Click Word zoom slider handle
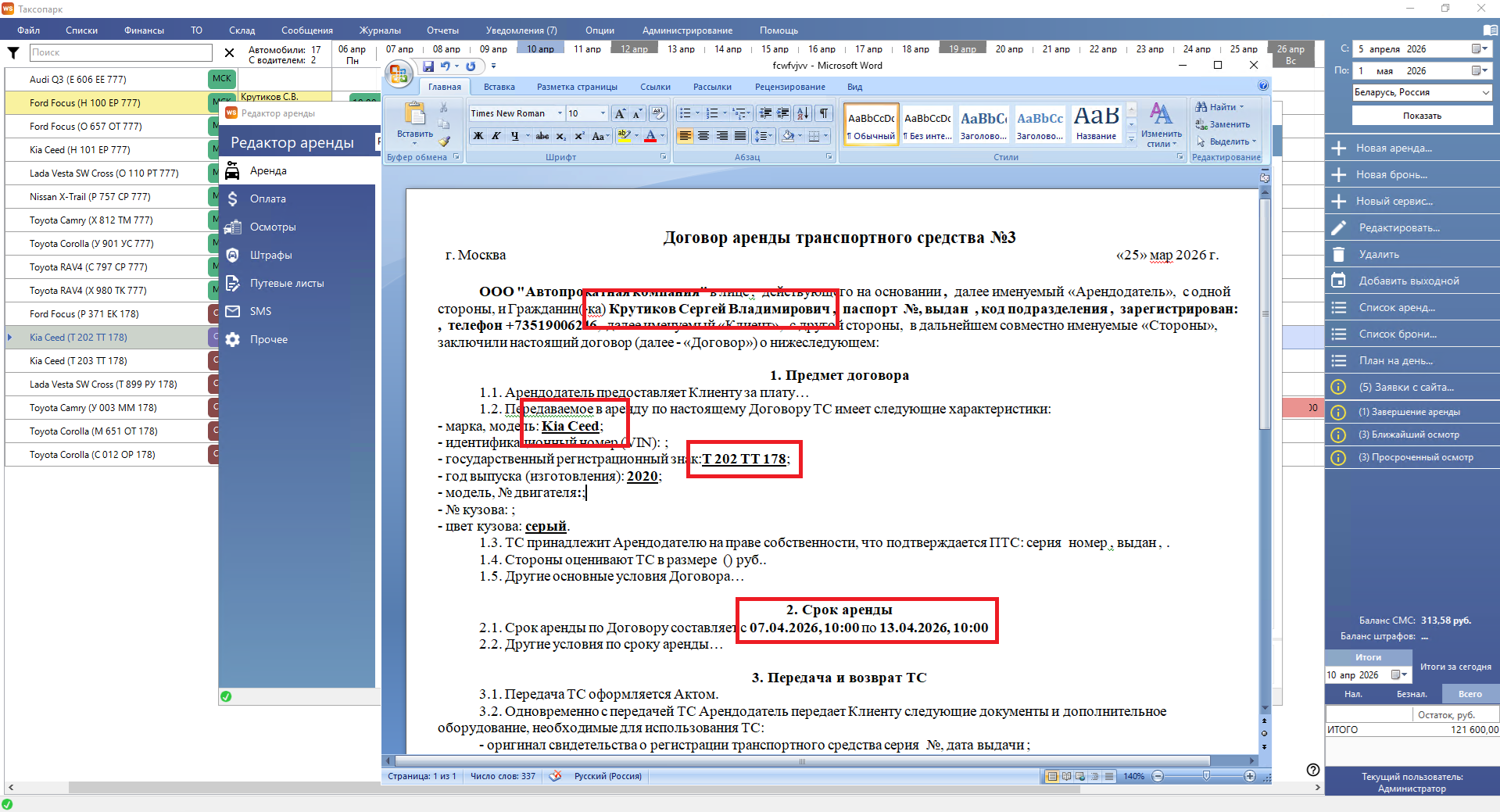Image resolution: width=1500 pixels, height=812 pixels. (x=1206, y=776)
